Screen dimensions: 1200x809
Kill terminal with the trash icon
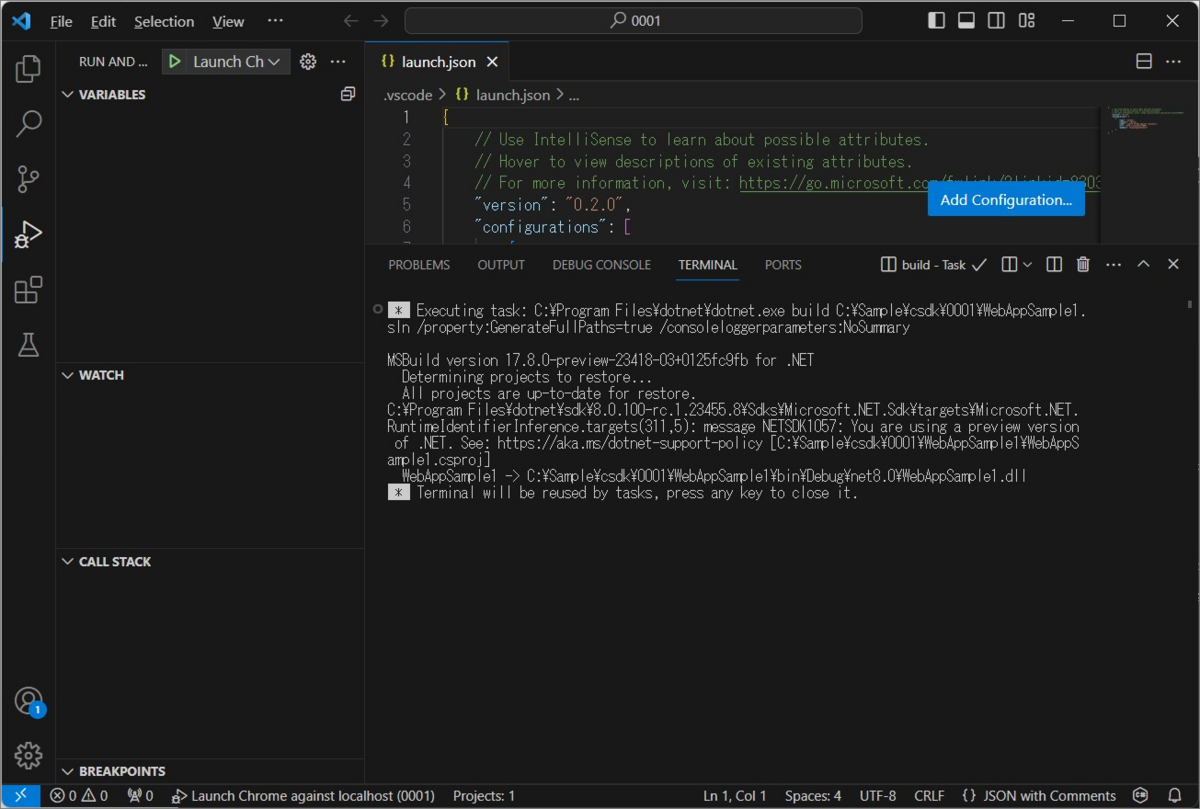pyautogui.click(x=1083, y=265)
